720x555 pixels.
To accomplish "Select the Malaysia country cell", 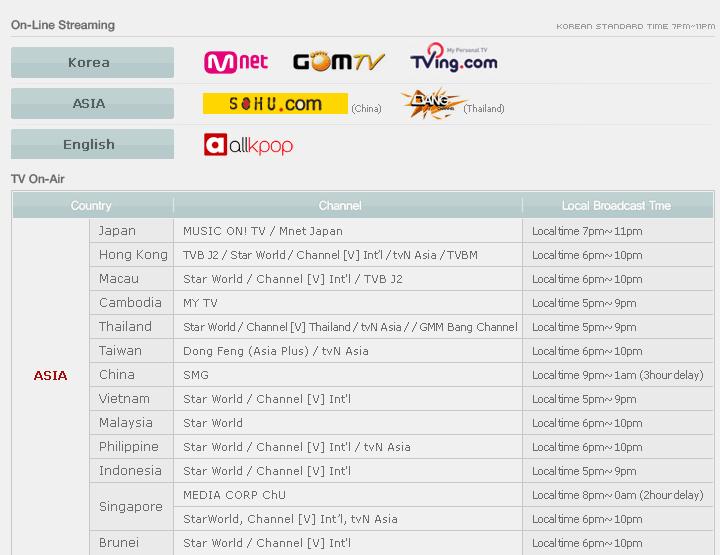I will pyautogui.click(x=131, y=422).
